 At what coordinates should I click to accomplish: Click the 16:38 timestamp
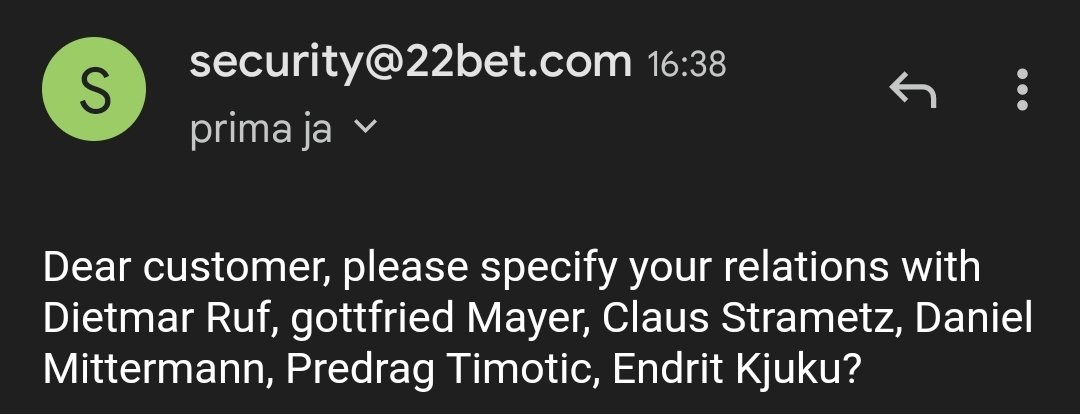pyautogui.click(x=686, y=65)
